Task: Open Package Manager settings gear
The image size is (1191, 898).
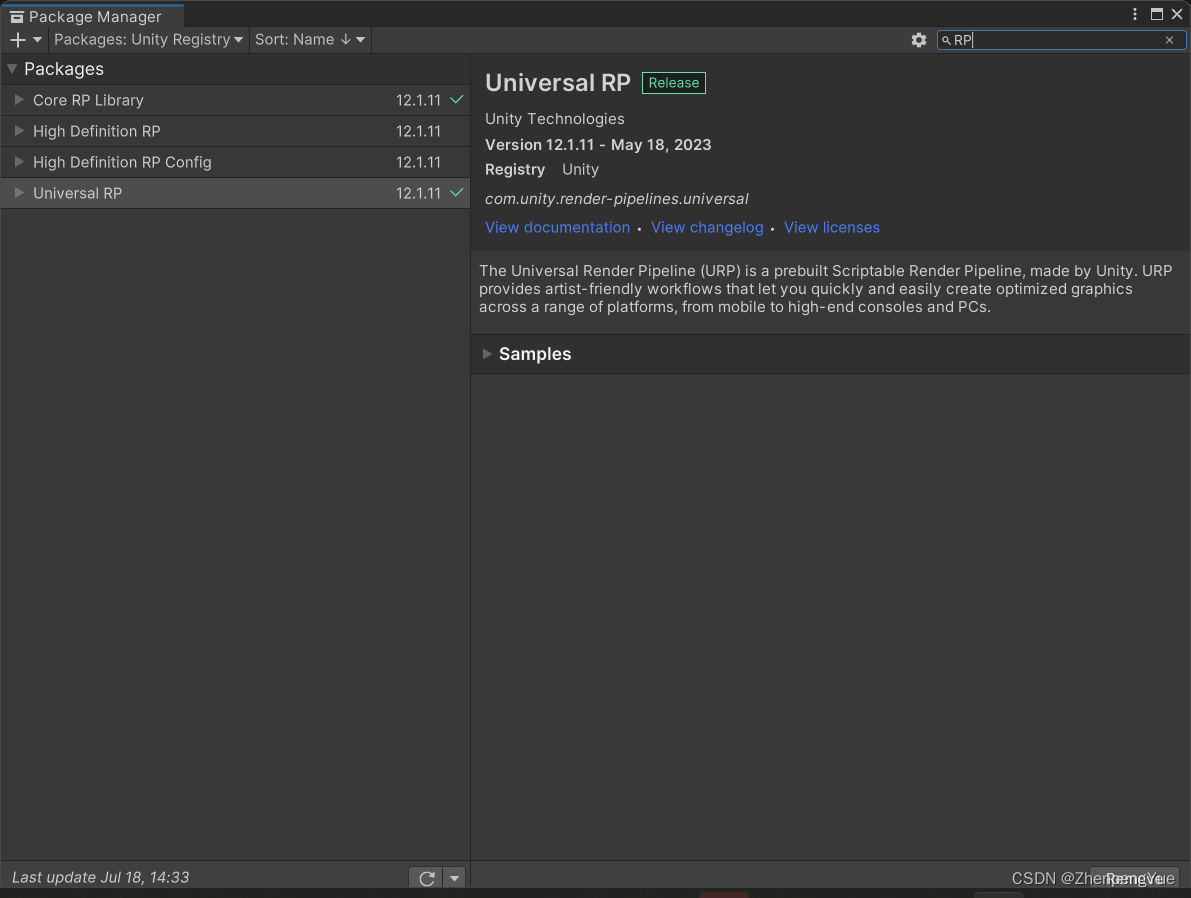Action: [918, 40]
